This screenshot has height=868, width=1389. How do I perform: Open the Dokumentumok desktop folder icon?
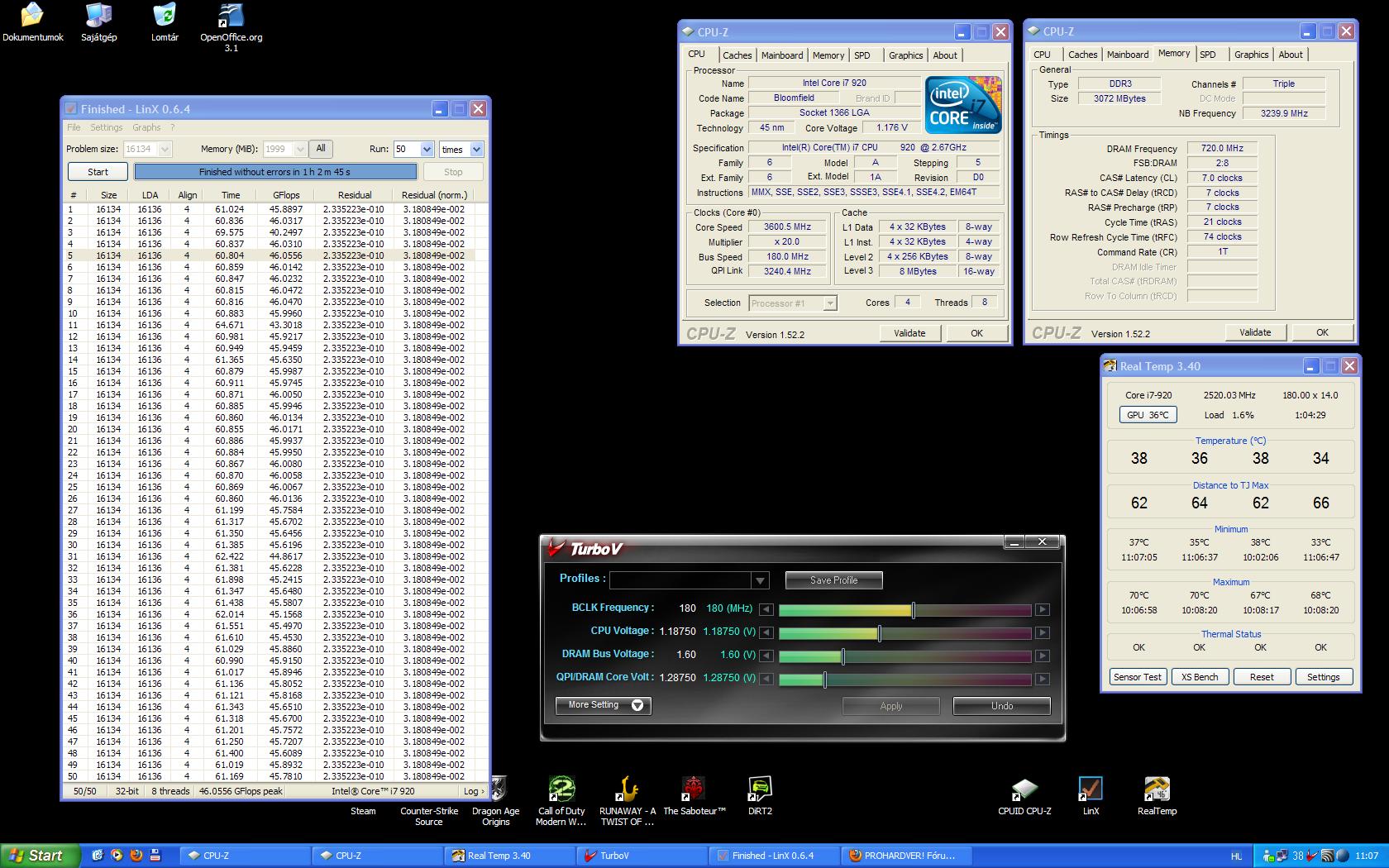point(32,22)
